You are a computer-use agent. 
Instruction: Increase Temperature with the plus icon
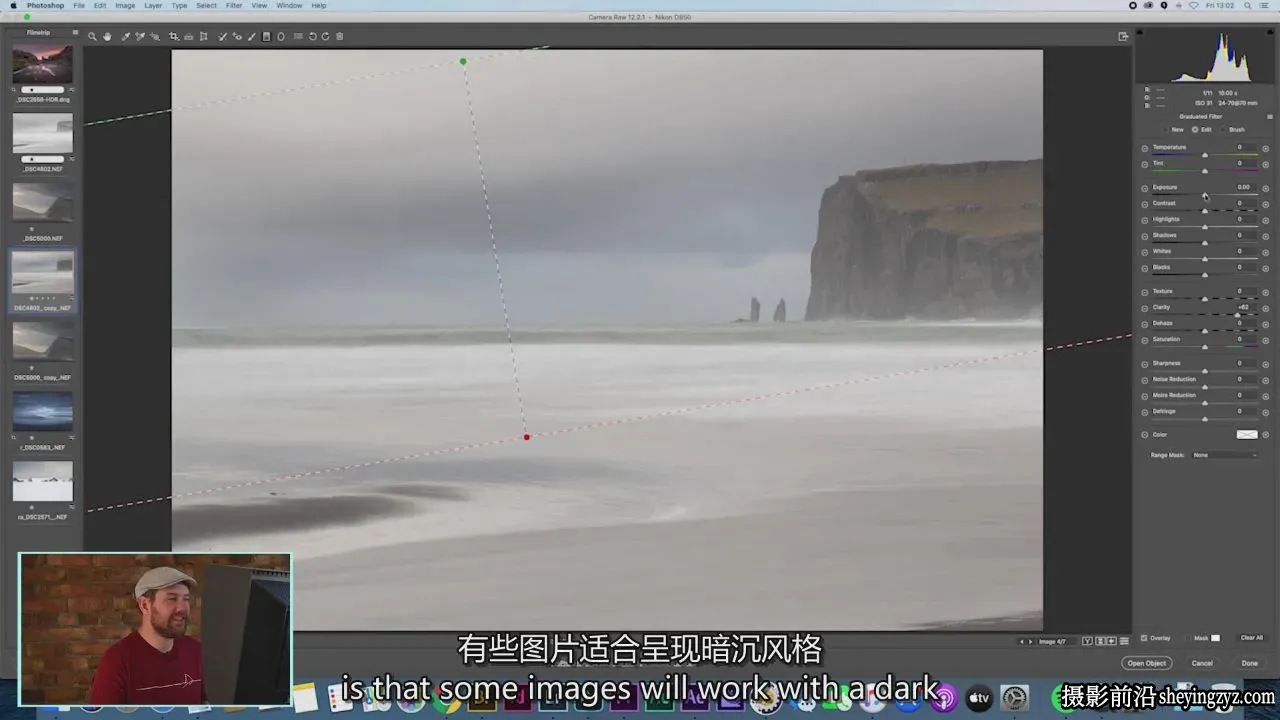coord(1265,149)
